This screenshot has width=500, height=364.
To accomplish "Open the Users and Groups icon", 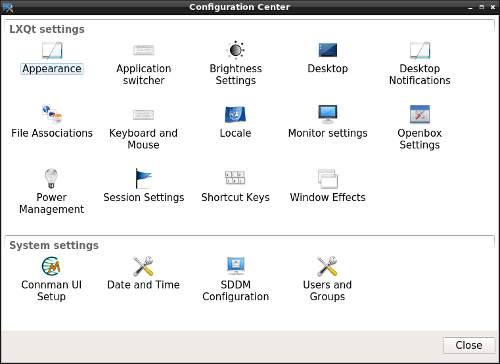I will 327,266.
